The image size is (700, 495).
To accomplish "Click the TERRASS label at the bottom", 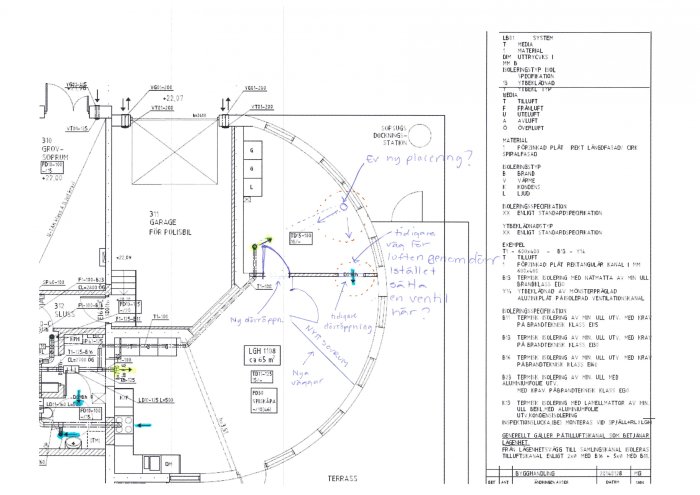I will coord(342,478).
